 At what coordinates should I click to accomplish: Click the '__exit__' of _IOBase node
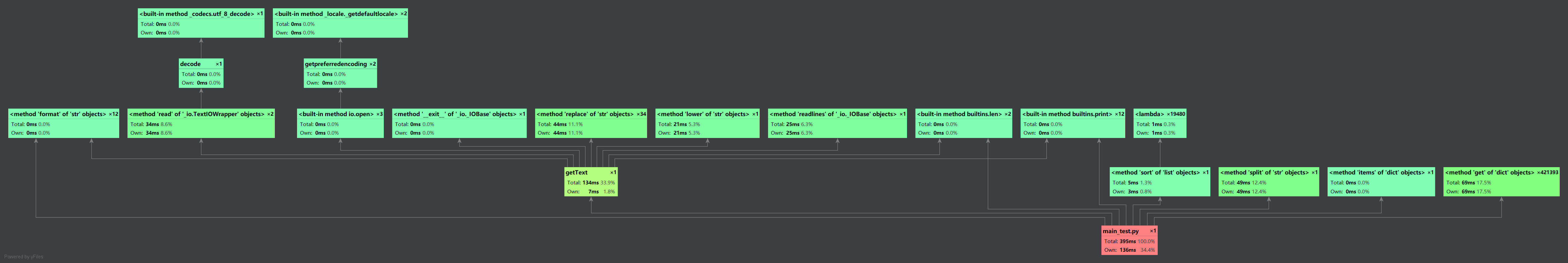[459, 123]
